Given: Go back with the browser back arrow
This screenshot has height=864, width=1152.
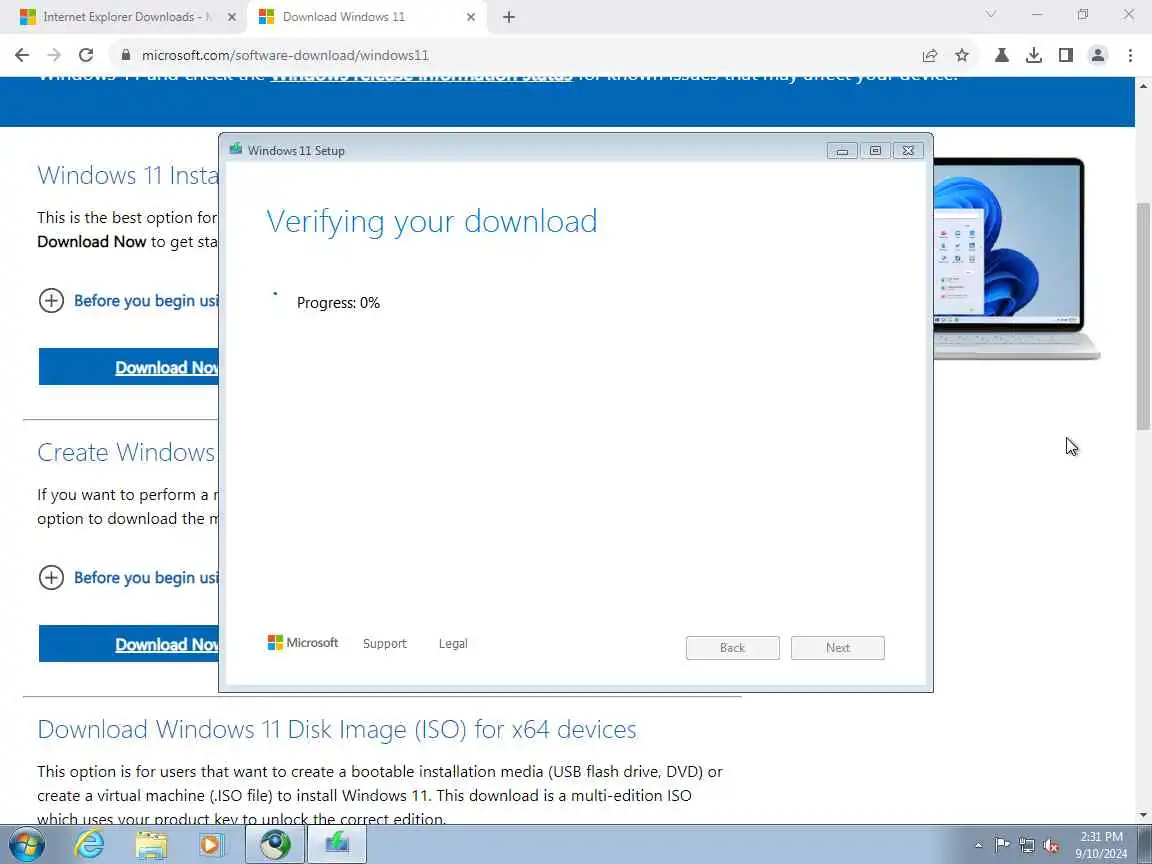Looking at the screenshot, I should [x=22, y=55].
